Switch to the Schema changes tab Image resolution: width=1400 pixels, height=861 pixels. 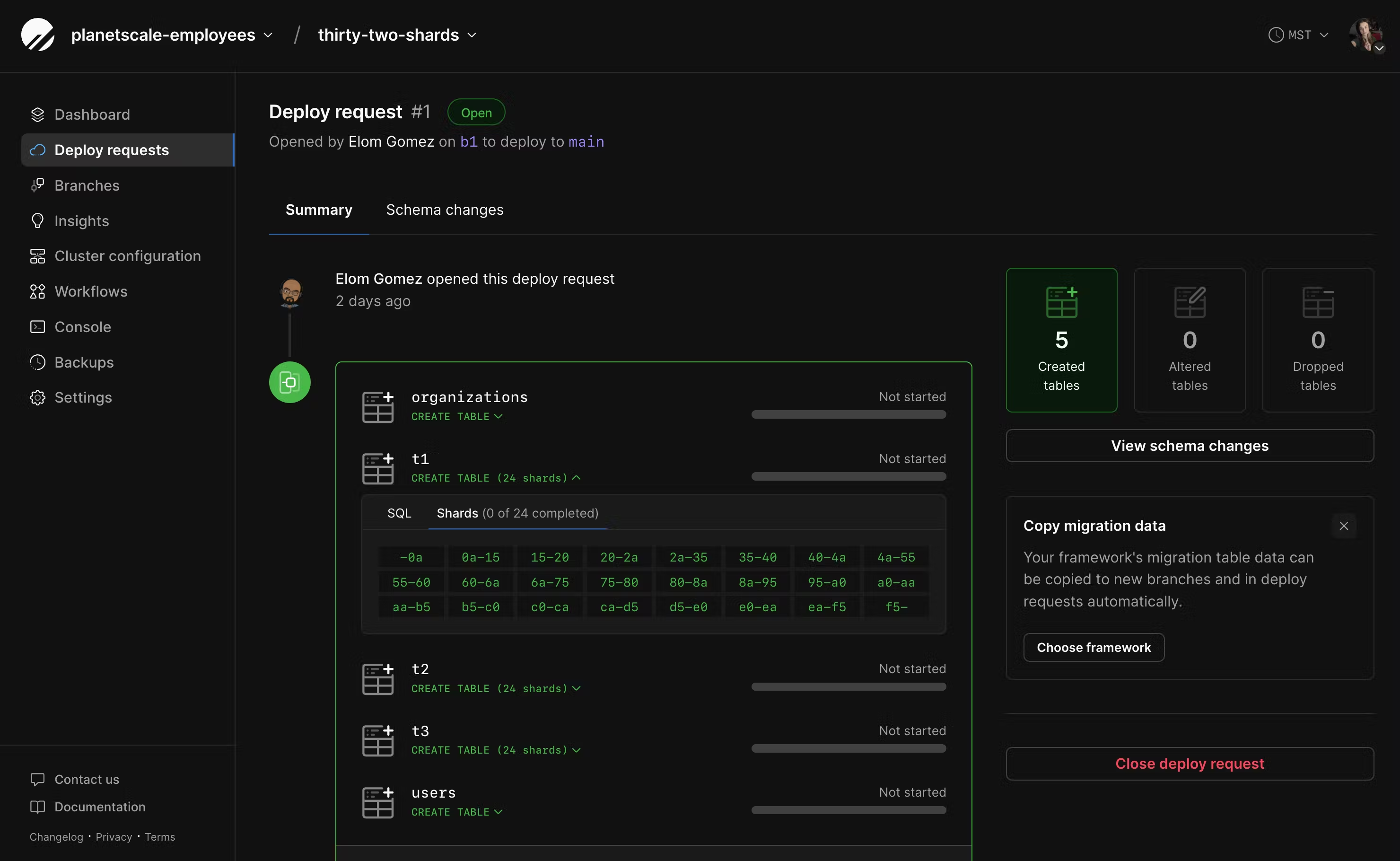click(445, 210)
